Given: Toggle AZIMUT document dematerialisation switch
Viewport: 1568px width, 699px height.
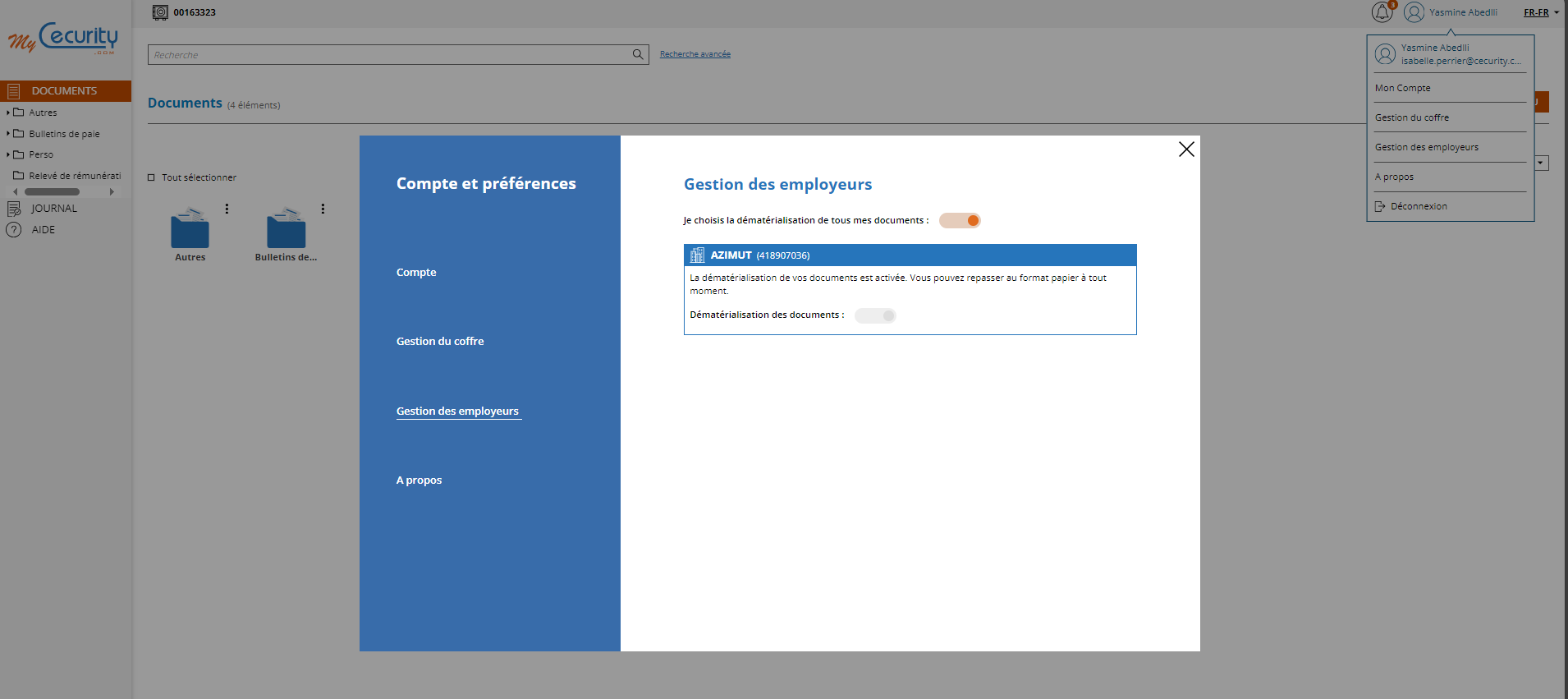Looking at the screenshot, I should 875,315.
